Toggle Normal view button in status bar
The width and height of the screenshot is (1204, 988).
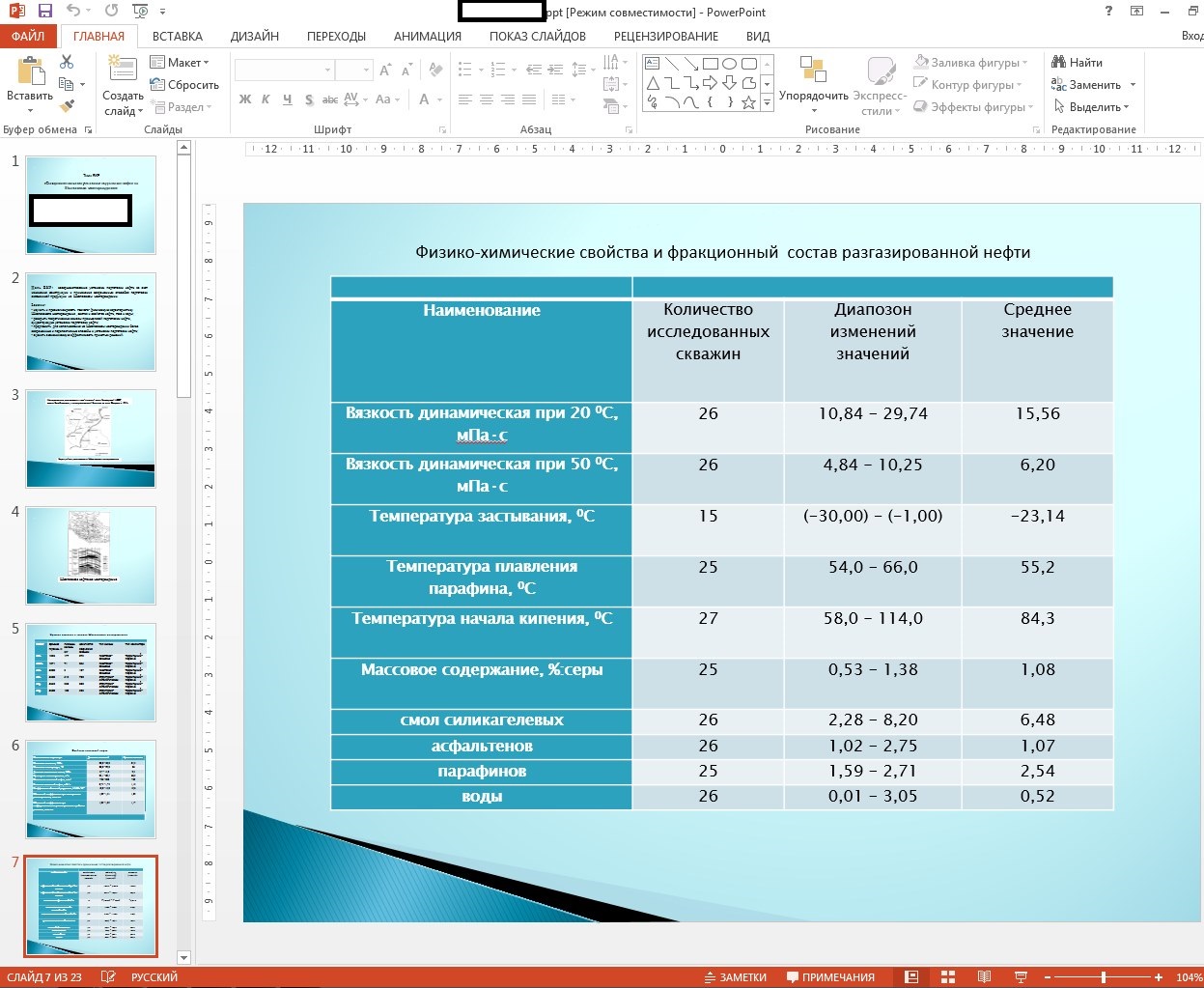click(x=910, y=977)
